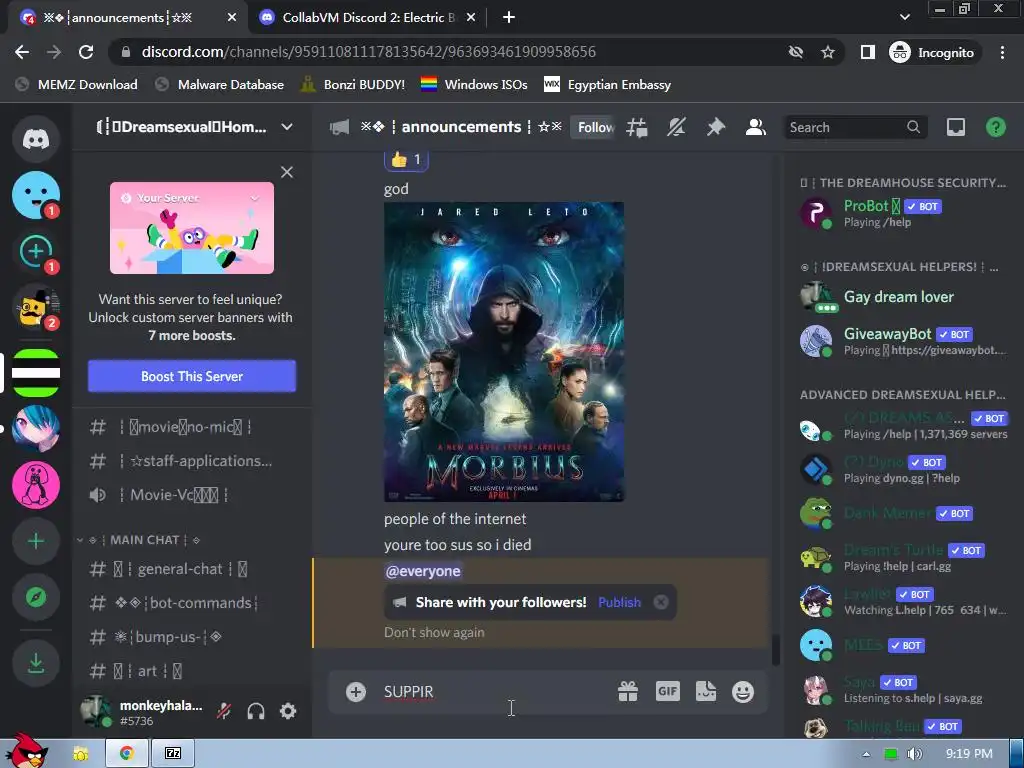Open the bot-commands channel
The height and width of the screenshot is (768, 1024).
point(192,603)
